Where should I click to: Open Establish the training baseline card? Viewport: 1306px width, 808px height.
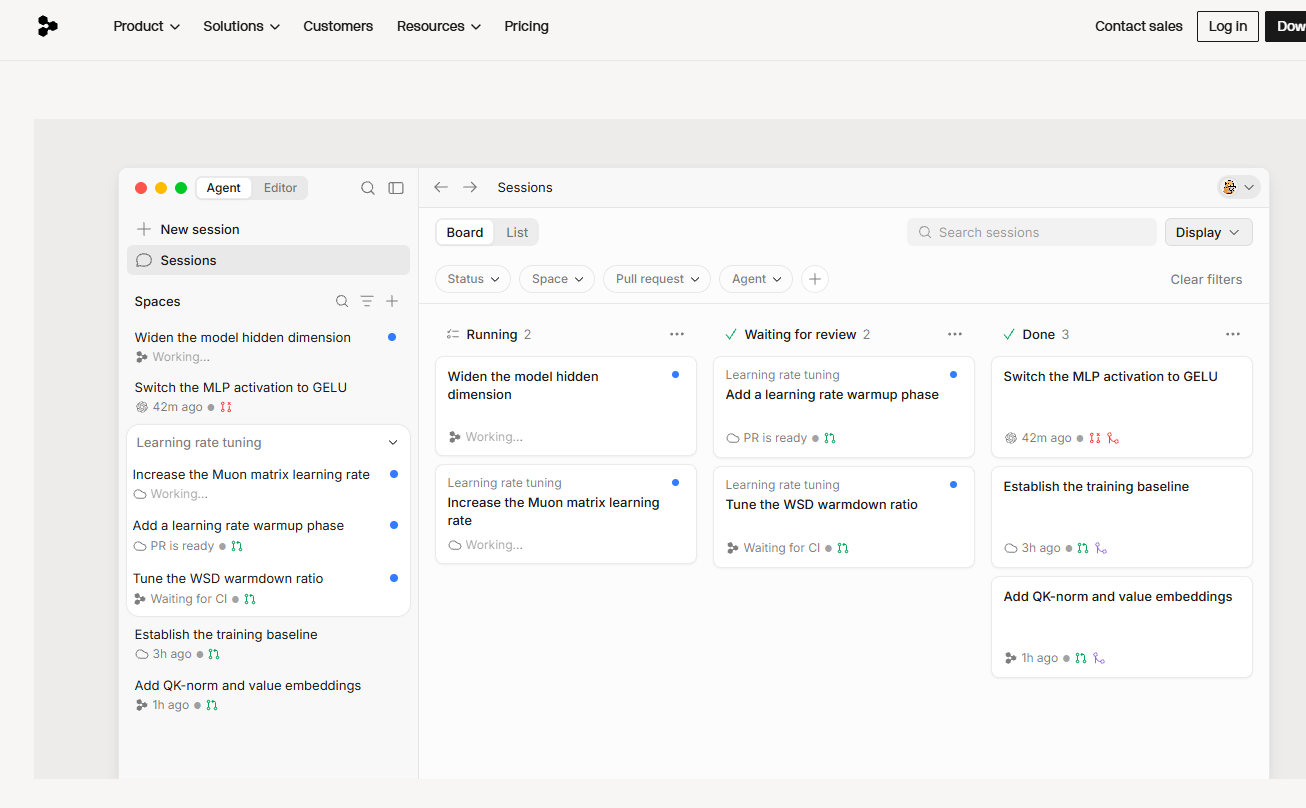coord(1122,517)
